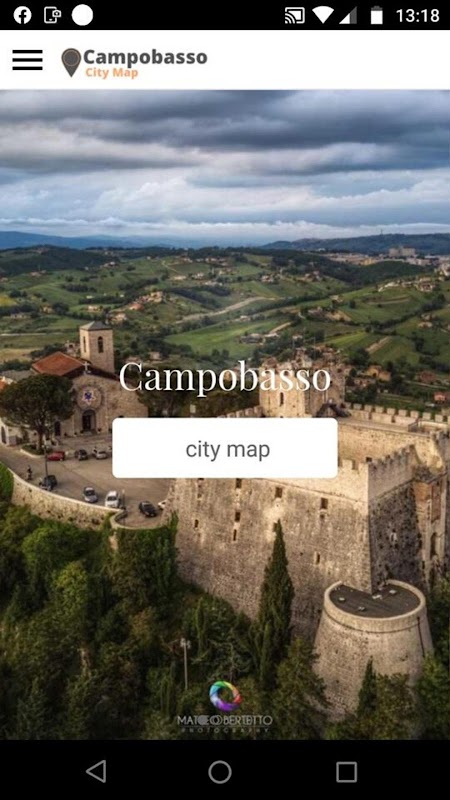Open the Facebook notification icon in status bar
The image size is (450, 800).
click(22, 15)
